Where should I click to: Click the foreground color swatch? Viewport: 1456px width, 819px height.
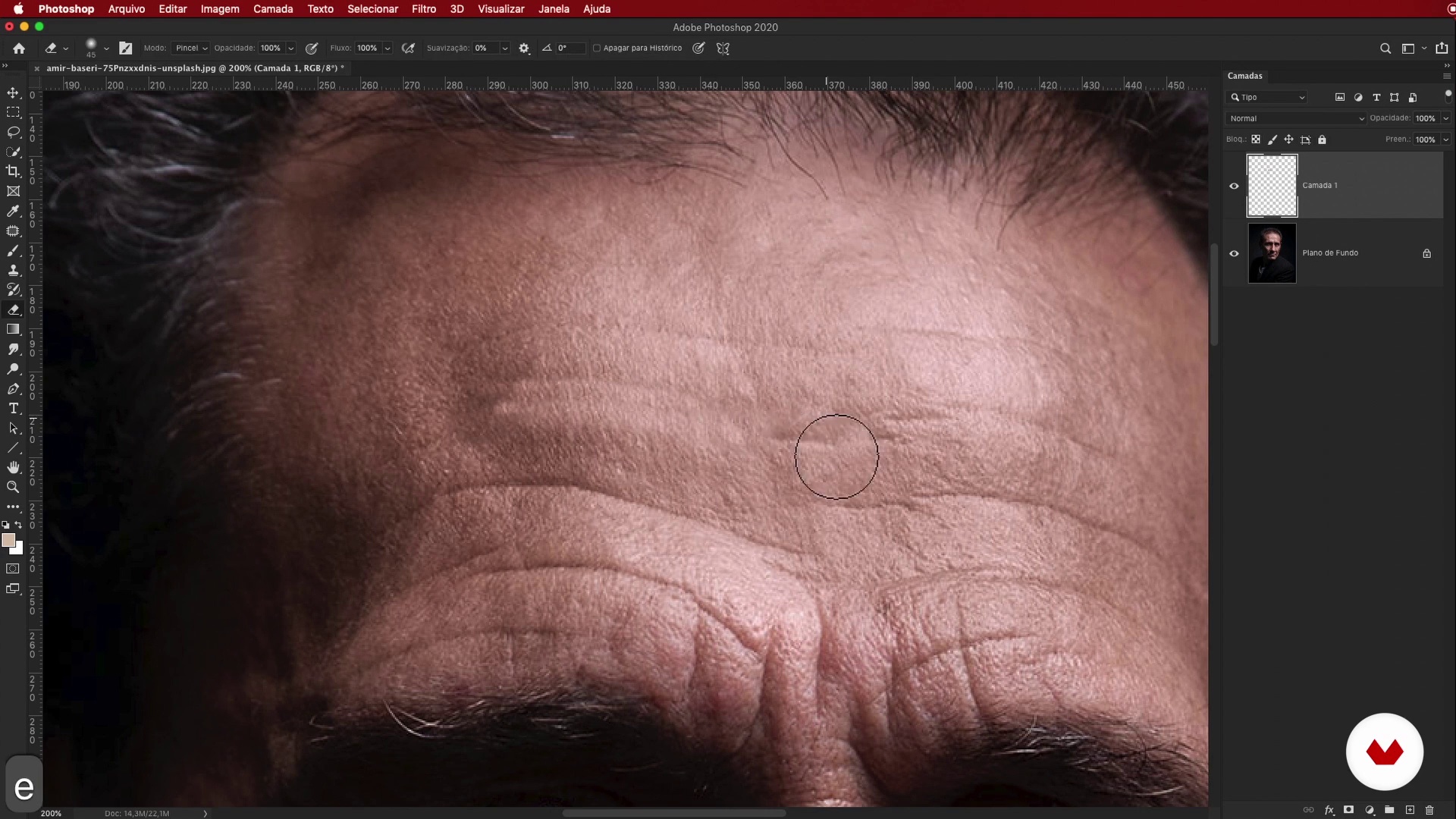pyautogui.click(x=8, y=540)
